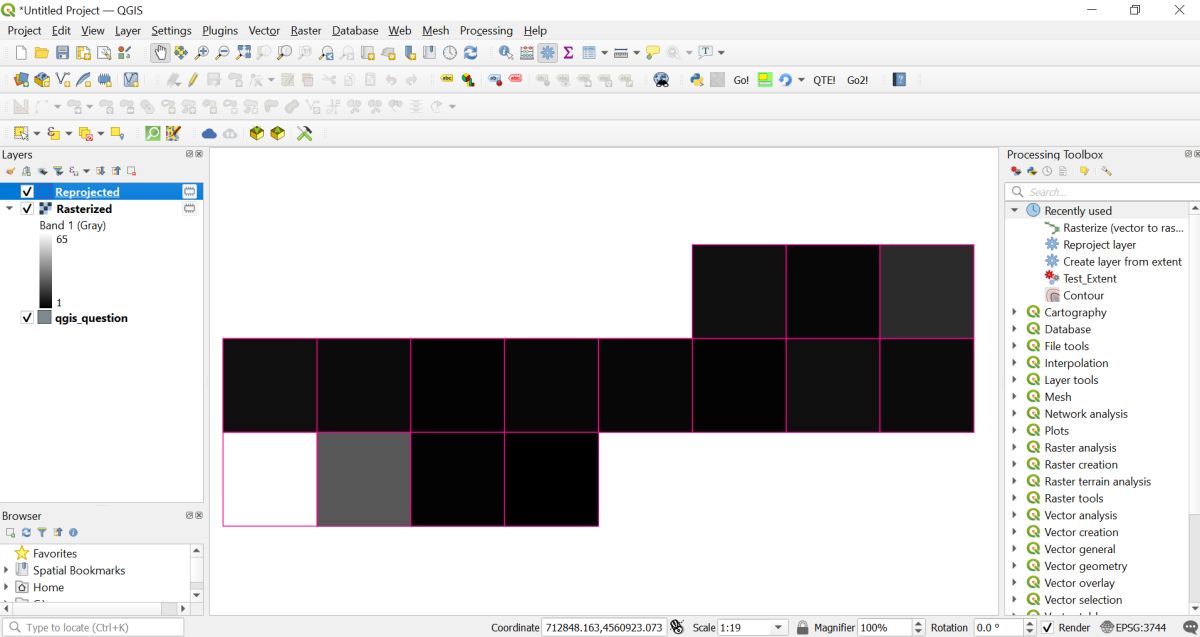
Task: Click the Zoom Full extent icon
Action: tap(243, 53)
